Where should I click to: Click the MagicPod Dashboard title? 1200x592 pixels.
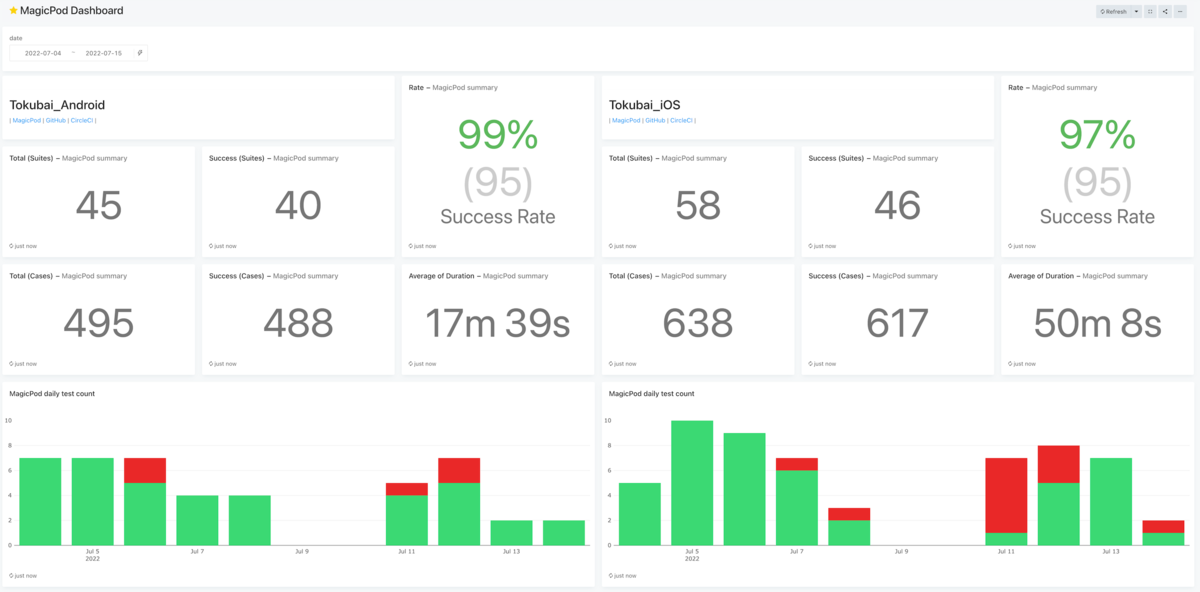[72, 11]
